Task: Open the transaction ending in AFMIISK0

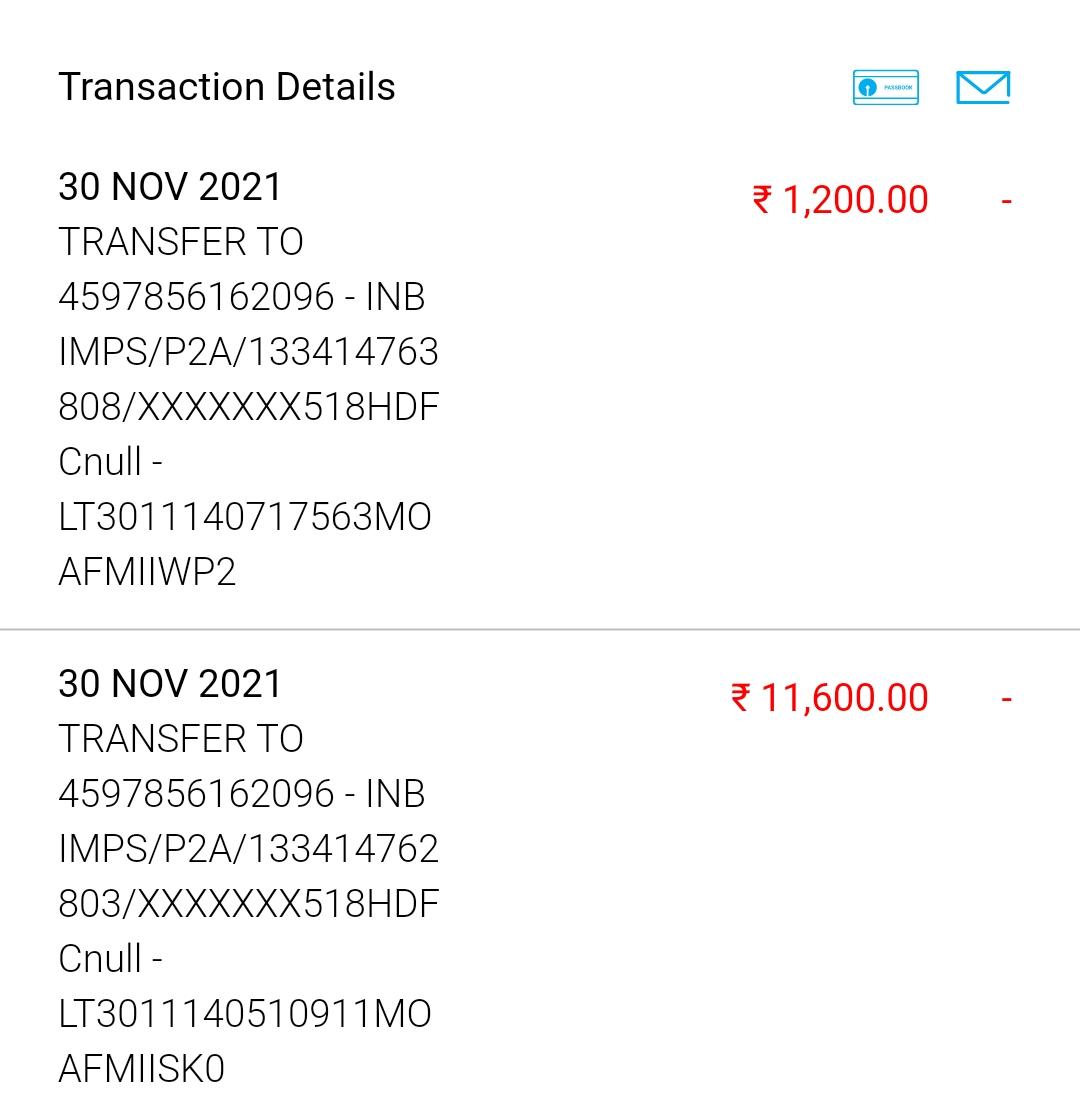Action: pyautogui.click(x=142, y=1069)
